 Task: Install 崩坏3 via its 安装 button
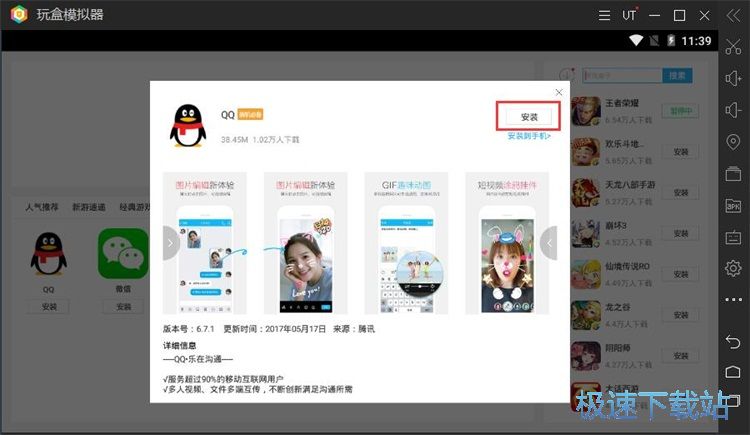pyautogui.click(x=681, y=234)
